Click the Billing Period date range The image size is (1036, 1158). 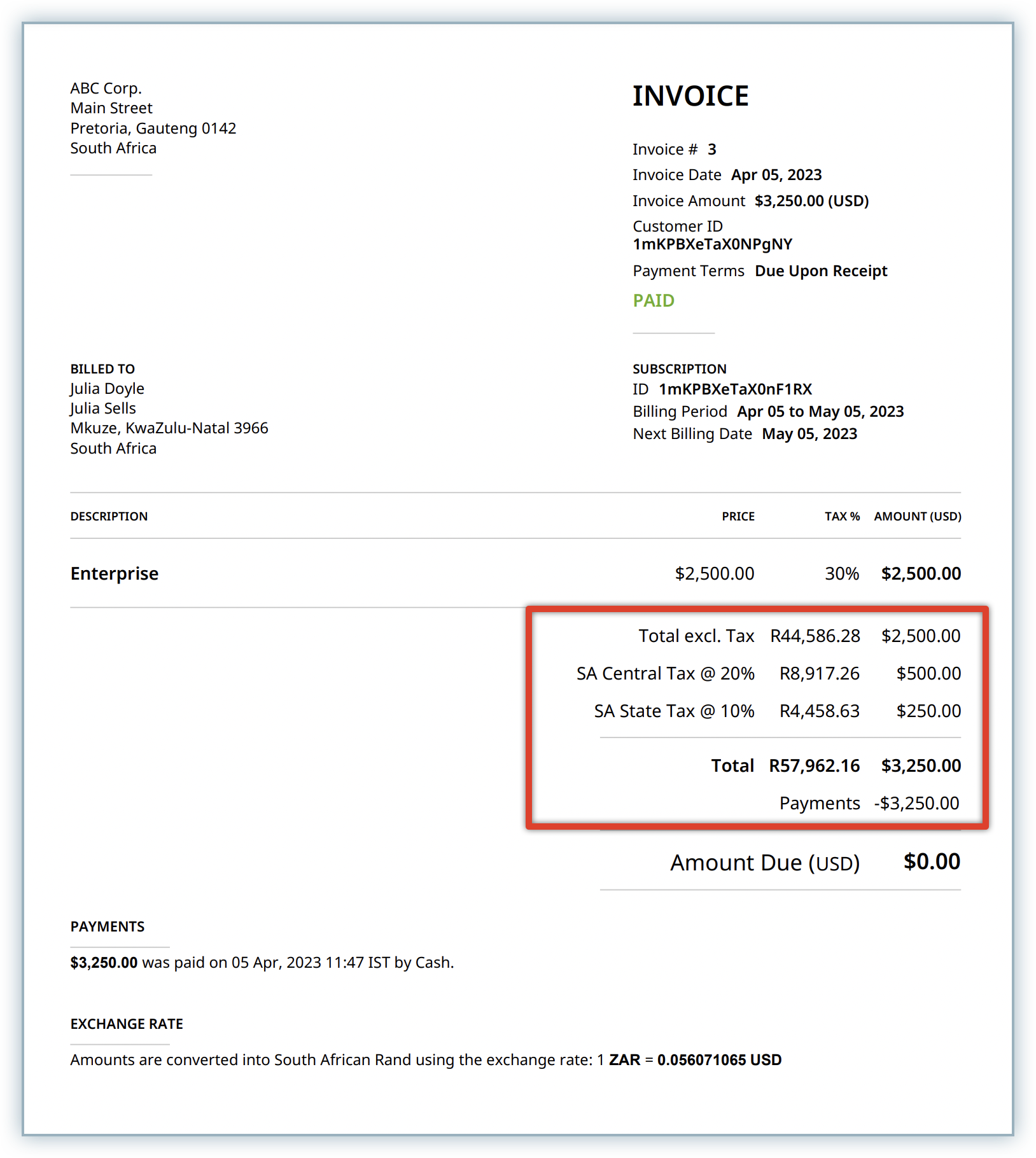820,412
